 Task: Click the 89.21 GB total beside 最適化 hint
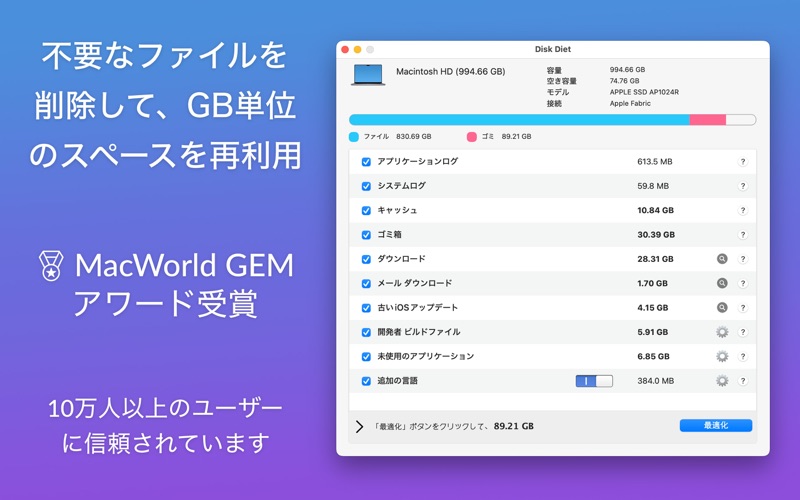click(x=513, y=426)
